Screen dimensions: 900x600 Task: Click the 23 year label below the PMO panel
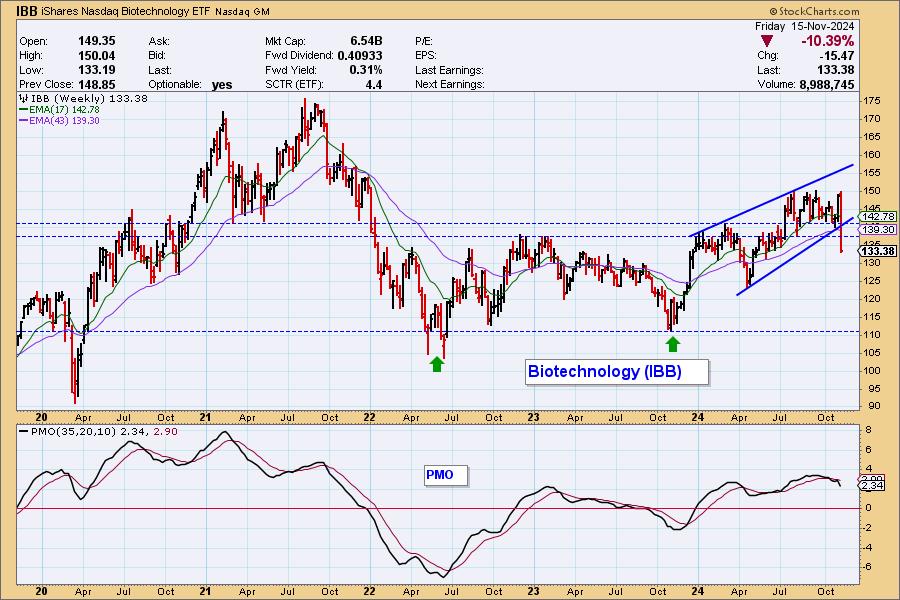click(533, 591)
